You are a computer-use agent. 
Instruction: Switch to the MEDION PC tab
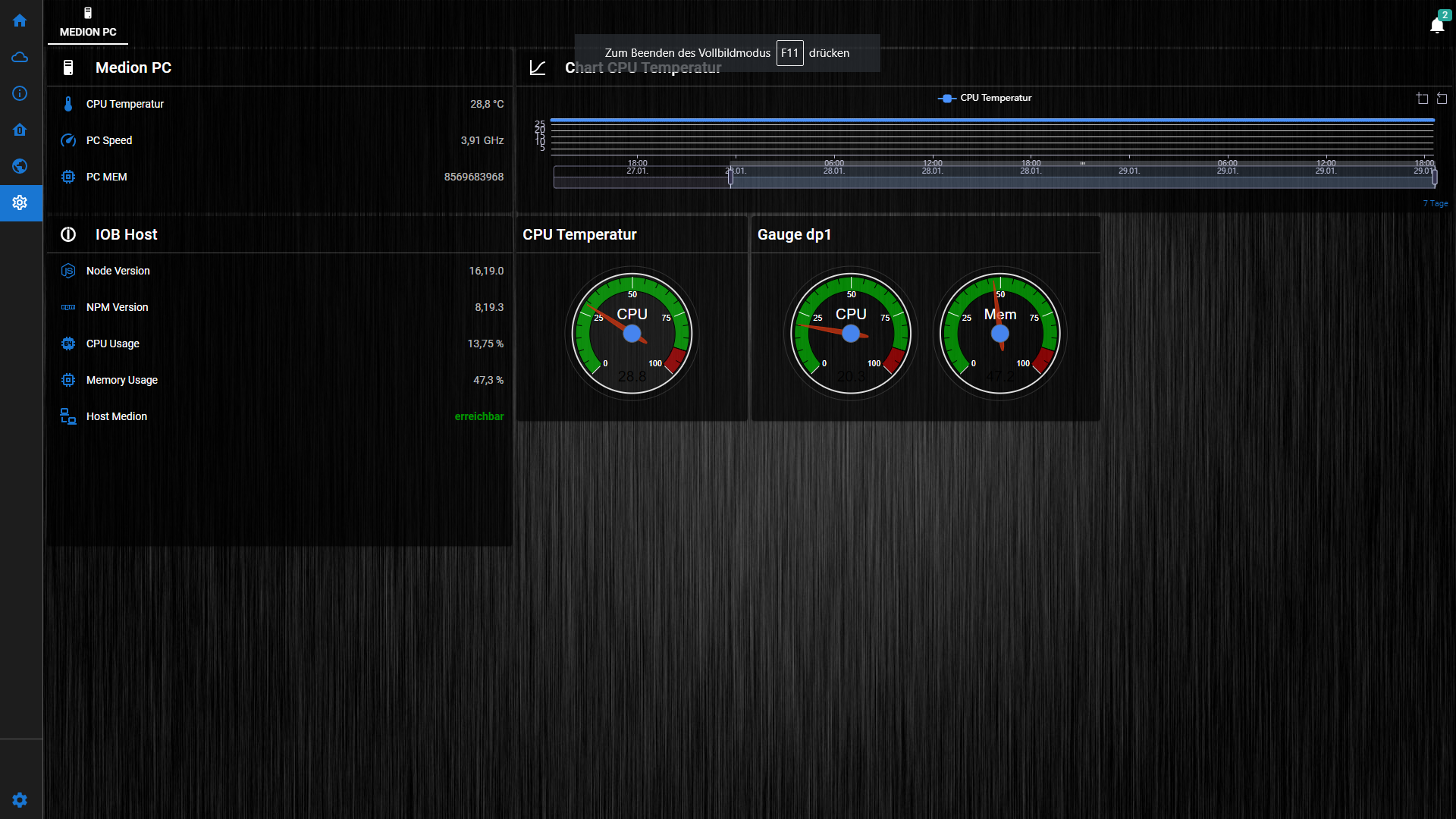pyautogui.click(x=88, y=23)
